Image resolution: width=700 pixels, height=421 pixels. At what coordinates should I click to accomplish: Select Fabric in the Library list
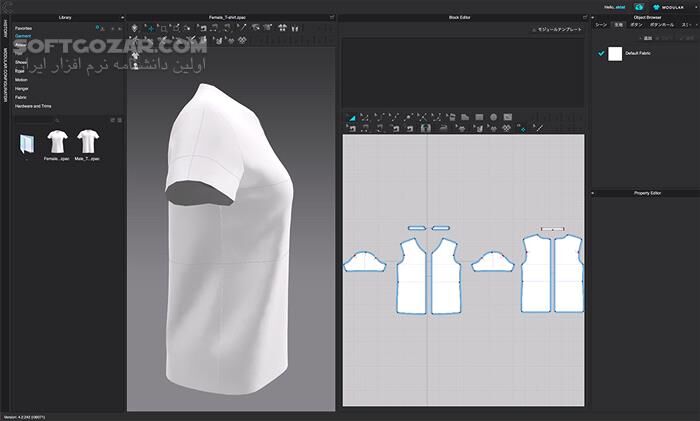(x=21, y=97)
